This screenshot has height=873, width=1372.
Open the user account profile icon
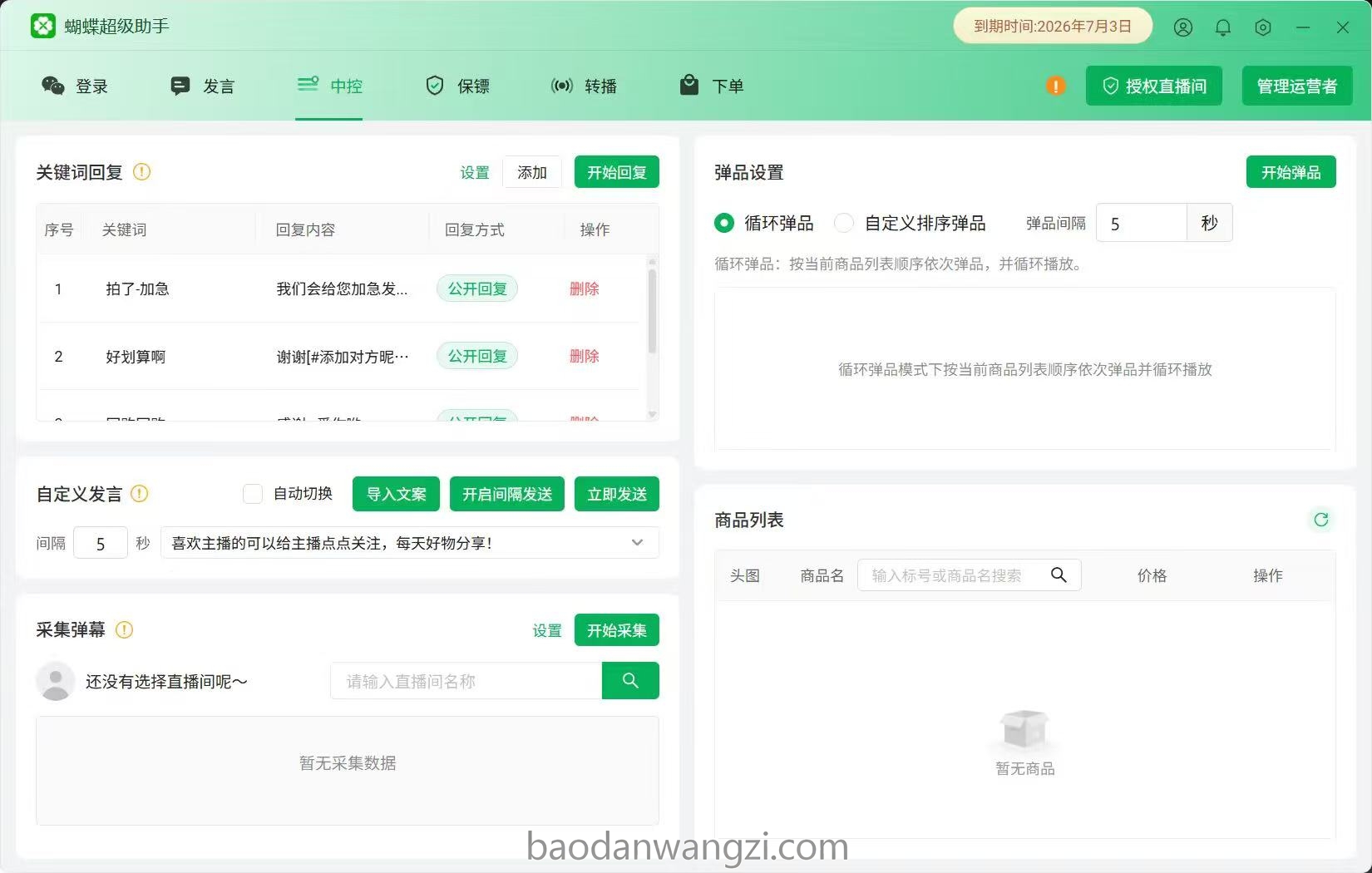pos(1183,27)
